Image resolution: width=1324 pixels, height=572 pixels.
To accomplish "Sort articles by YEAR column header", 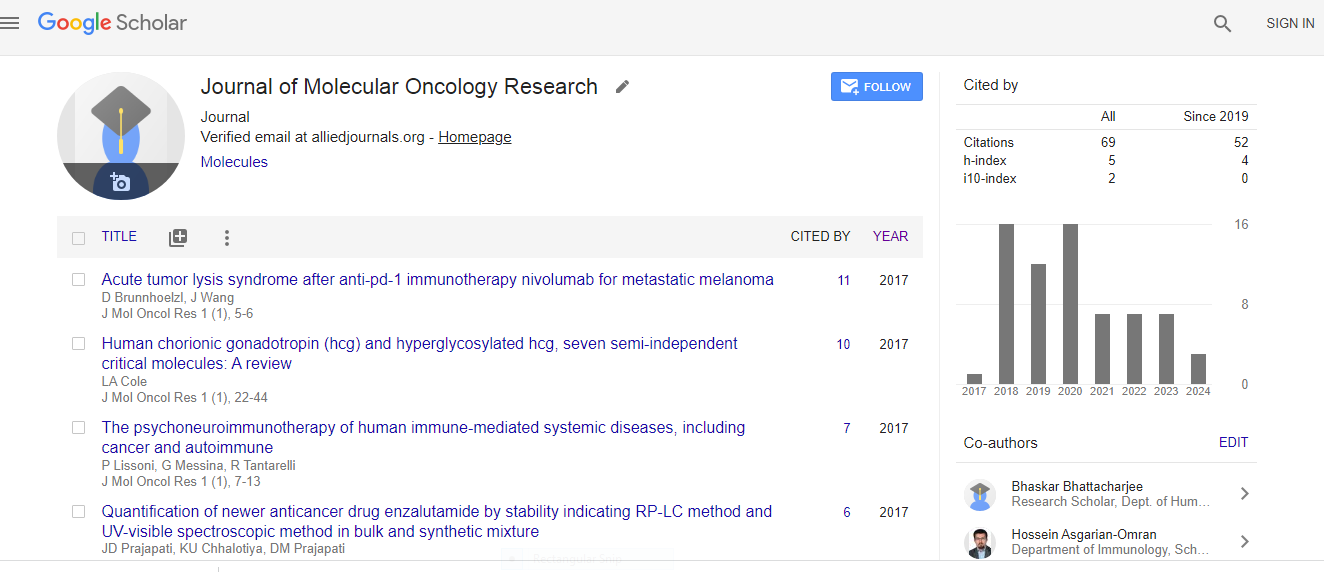I will point(890,237).
